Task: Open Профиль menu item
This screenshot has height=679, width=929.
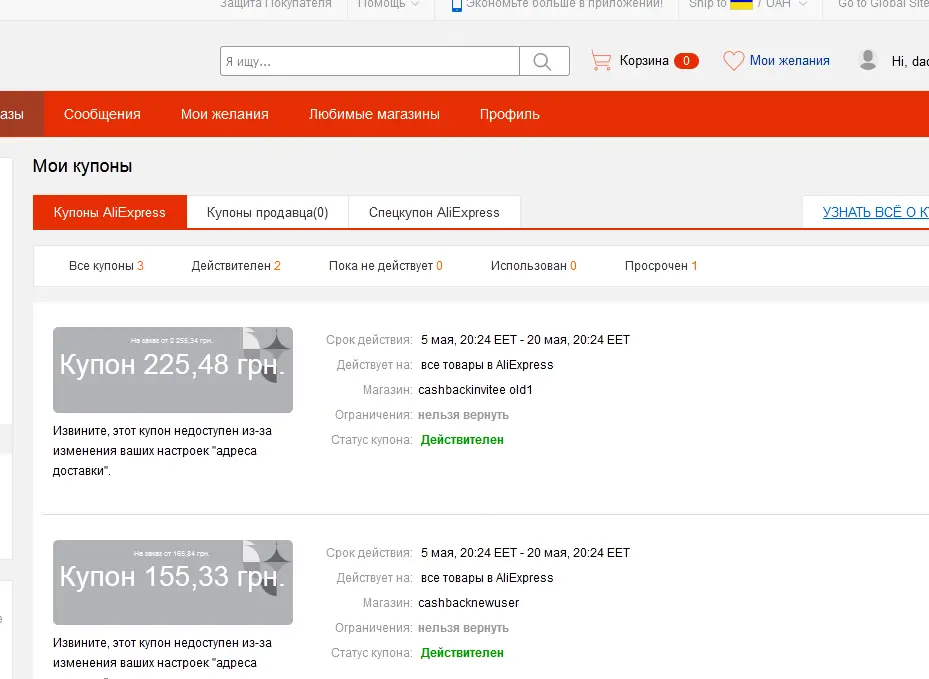Action: [510, 114]
